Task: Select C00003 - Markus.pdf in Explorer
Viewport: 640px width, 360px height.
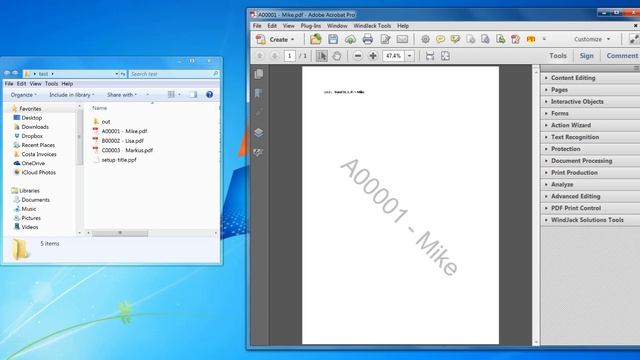Action: pos(122,150)
